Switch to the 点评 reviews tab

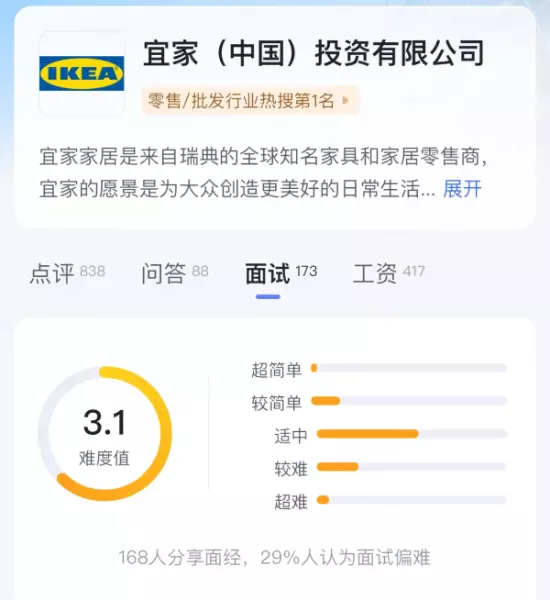click(x=67, y=273)
